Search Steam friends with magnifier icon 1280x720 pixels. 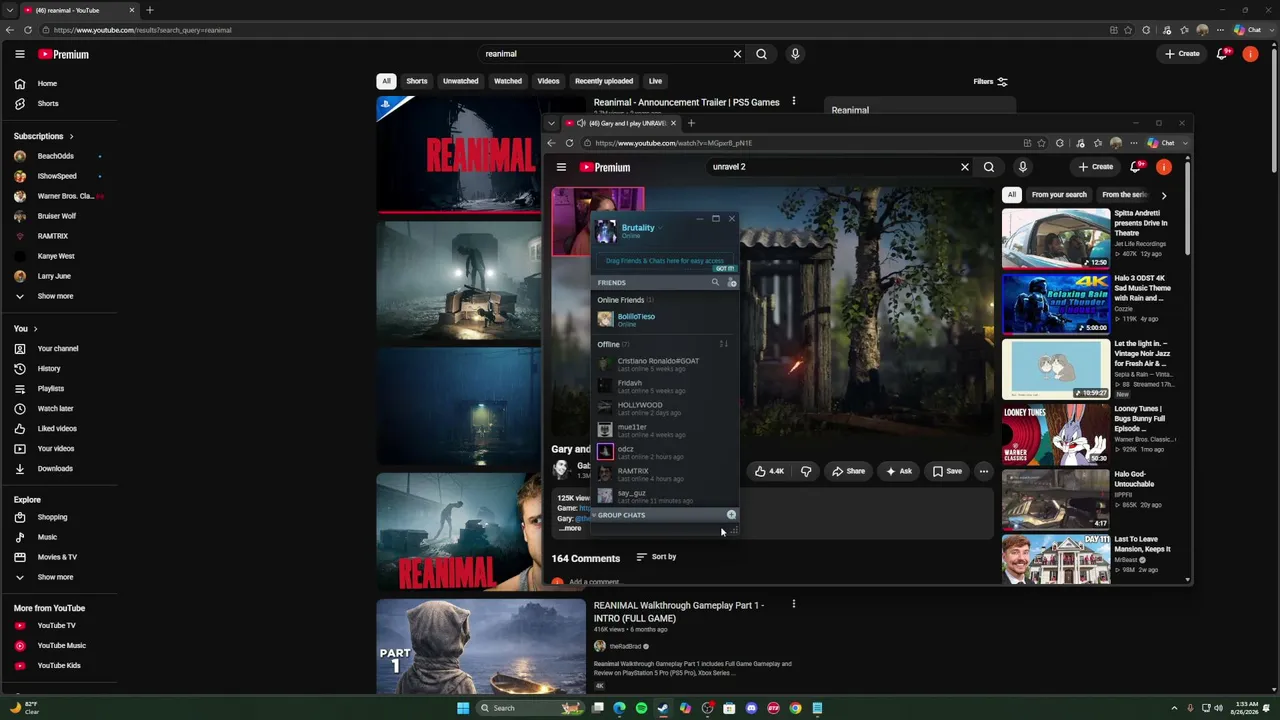click(715, 283)
